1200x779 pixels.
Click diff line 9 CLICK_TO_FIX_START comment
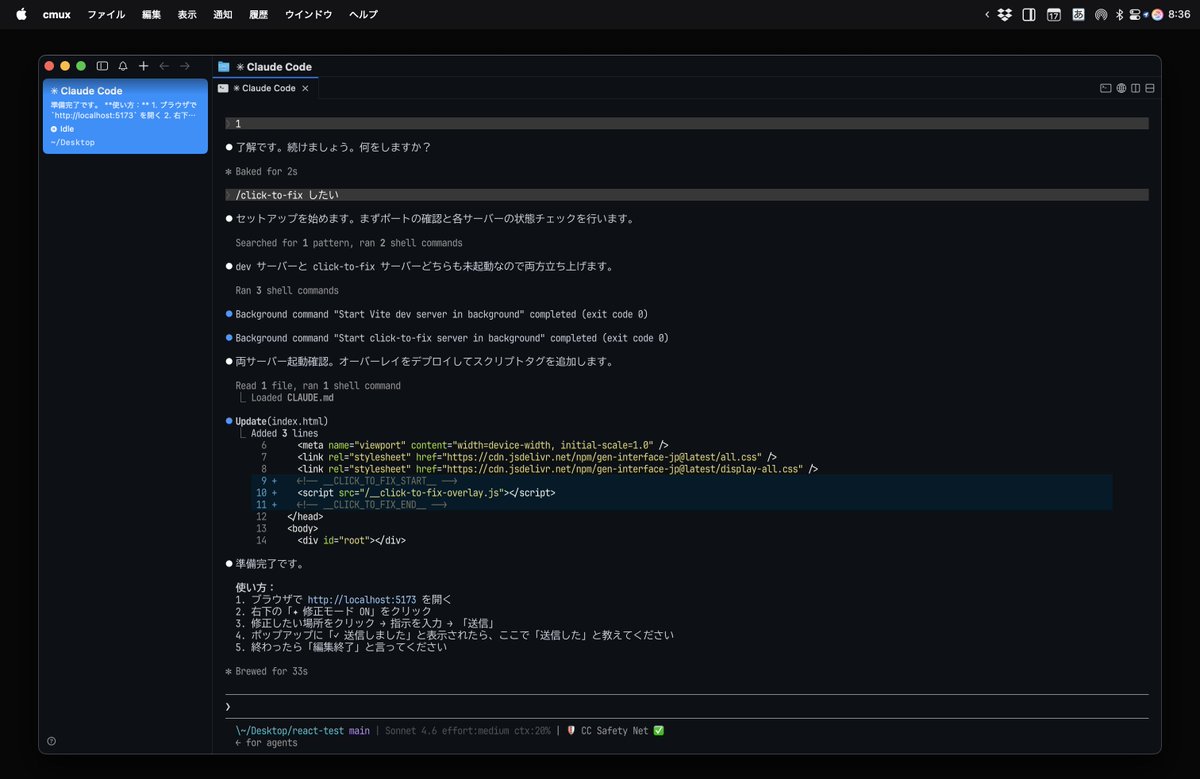[x=682, y=481]
